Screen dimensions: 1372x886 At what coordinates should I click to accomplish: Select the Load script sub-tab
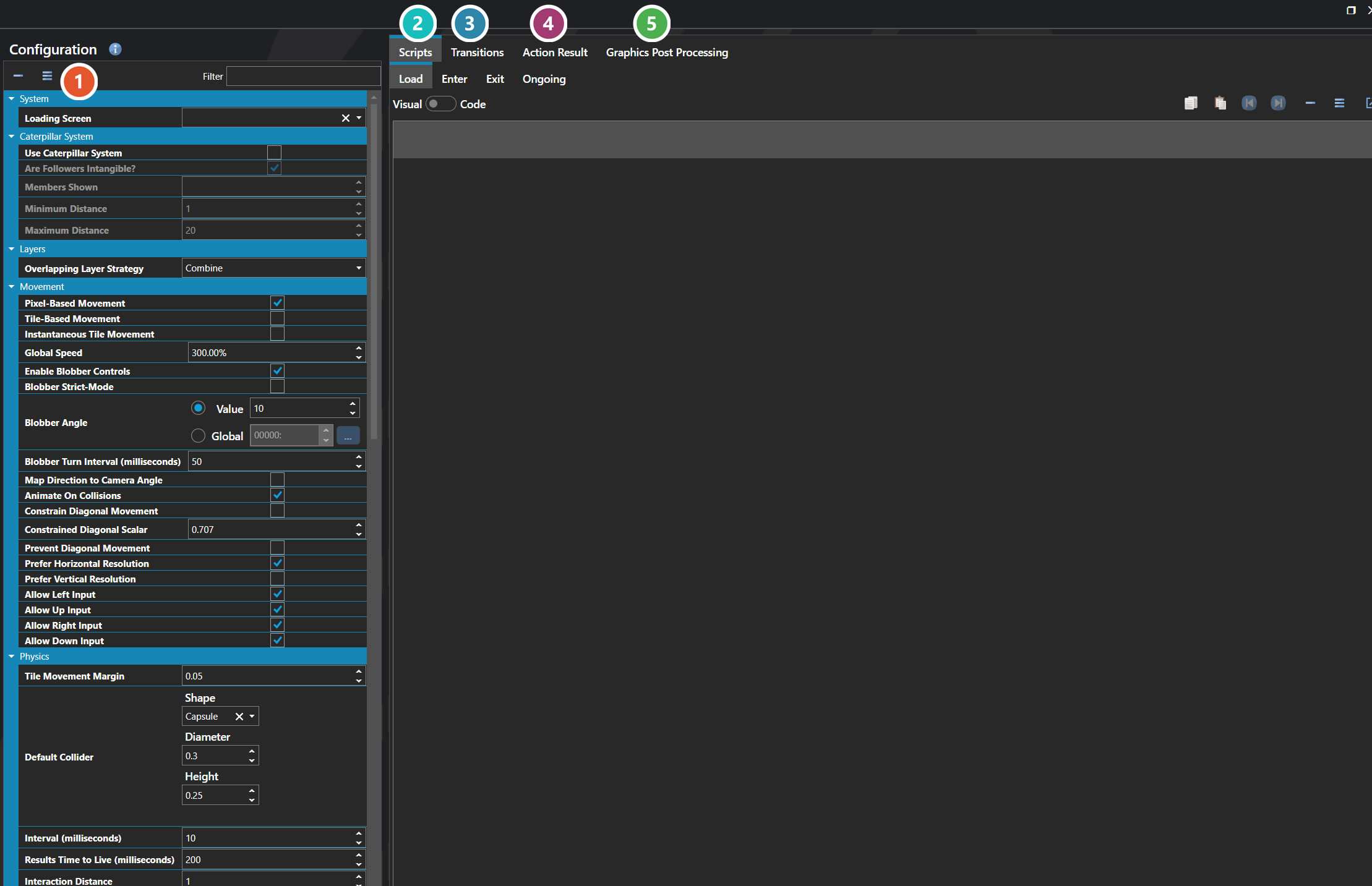point(411,79)
